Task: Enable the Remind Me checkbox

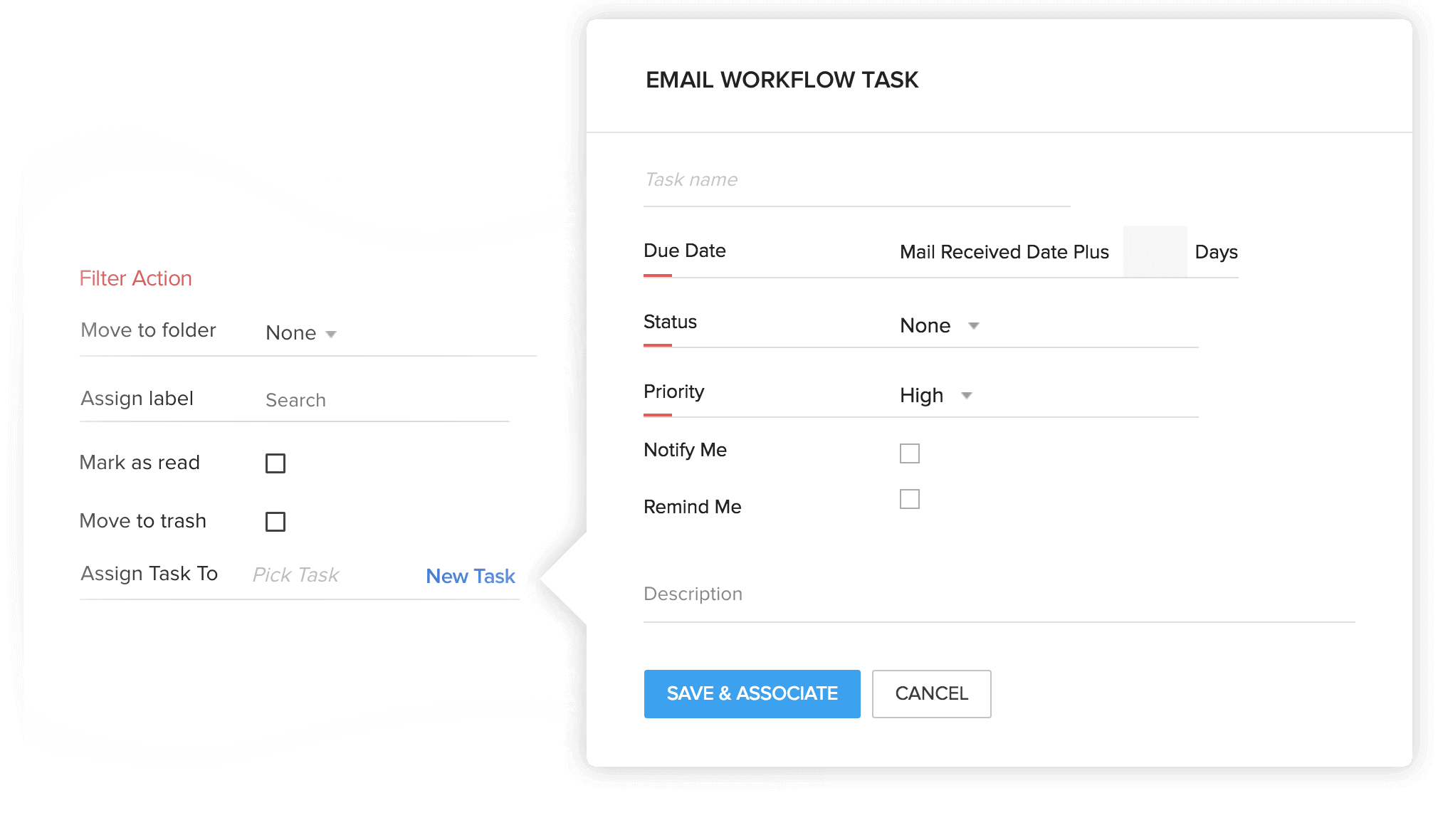Action: [x=910, y=498]
